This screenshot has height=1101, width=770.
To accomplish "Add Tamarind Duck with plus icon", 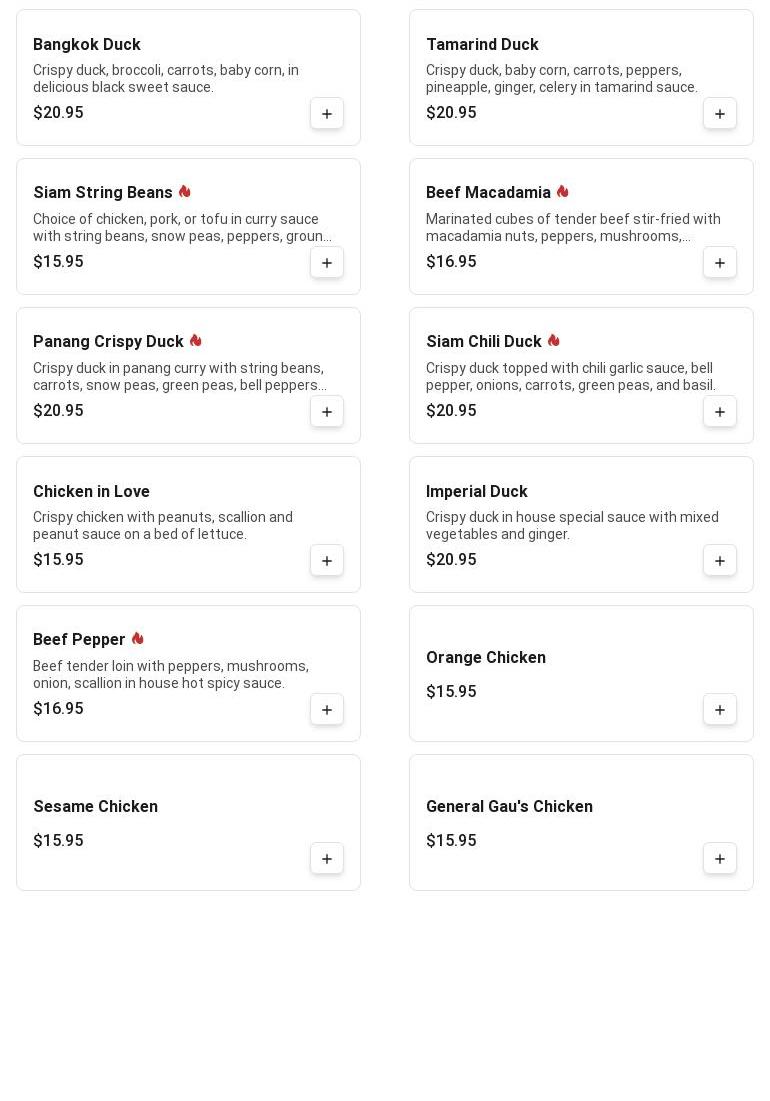I will pos(720,114).
